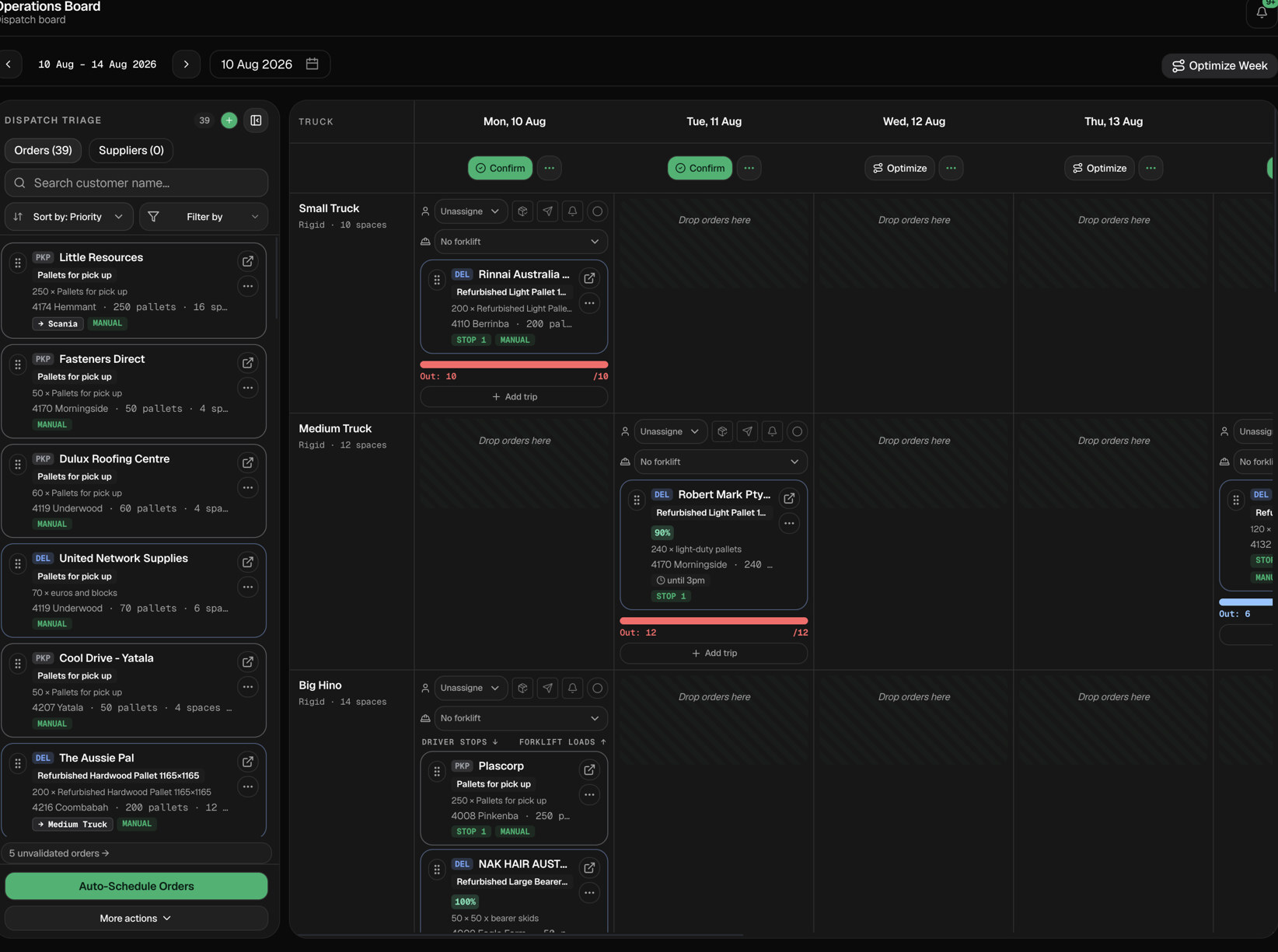Open the Rinnai Australia order link
Screen dimensions: 1278x952
pyautogui.click(x=589, y=278)
